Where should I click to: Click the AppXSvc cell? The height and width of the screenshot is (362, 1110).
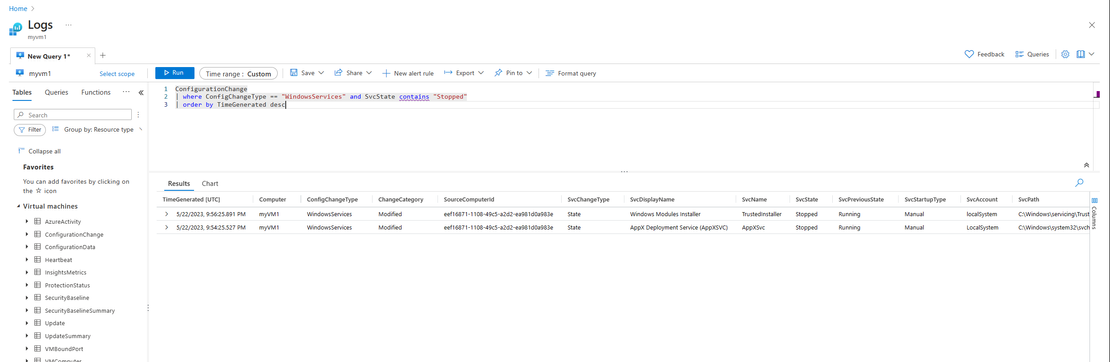(x=753, y=227)
